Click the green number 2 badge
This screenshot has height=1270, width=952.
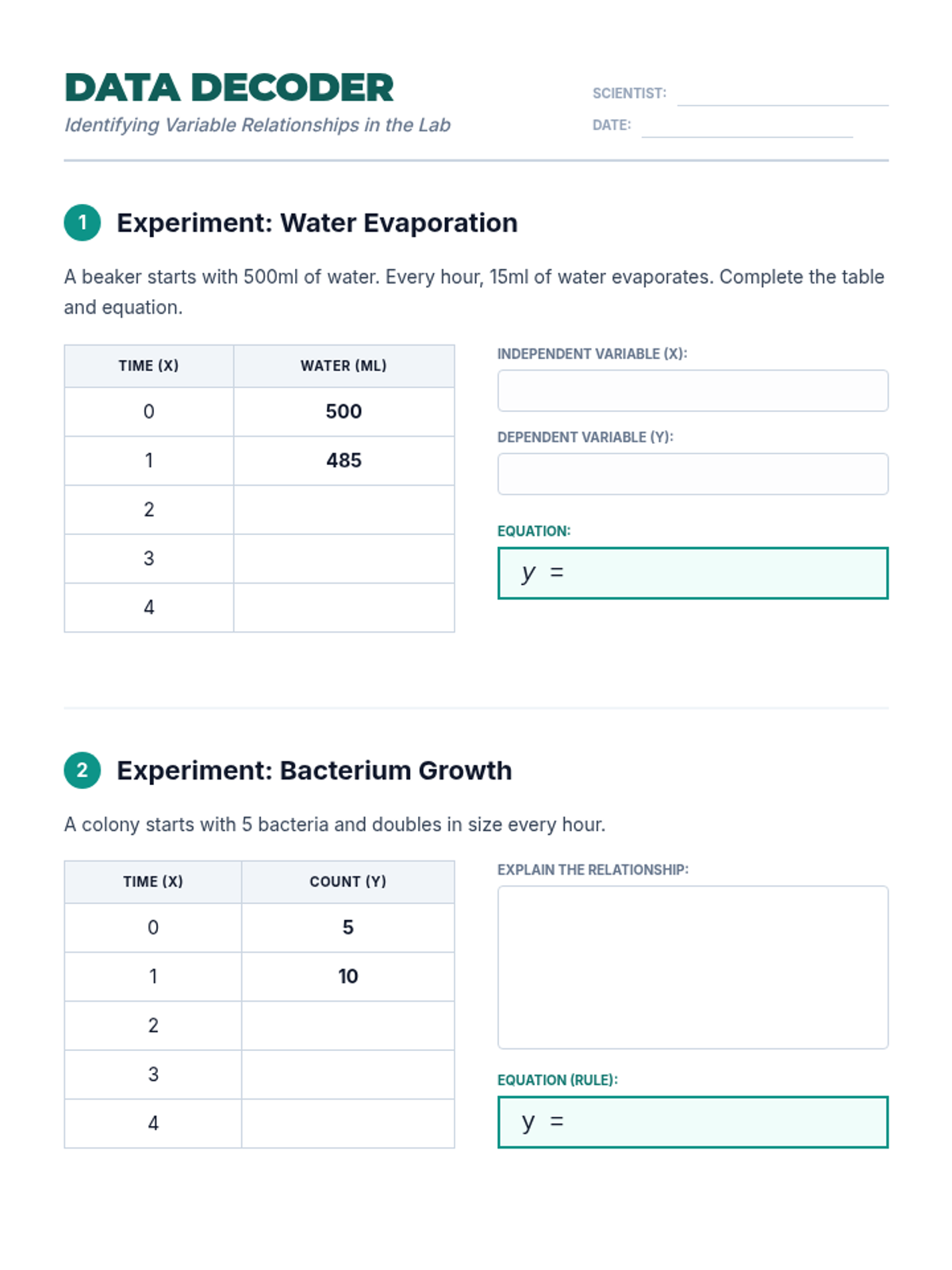point(83,771)
